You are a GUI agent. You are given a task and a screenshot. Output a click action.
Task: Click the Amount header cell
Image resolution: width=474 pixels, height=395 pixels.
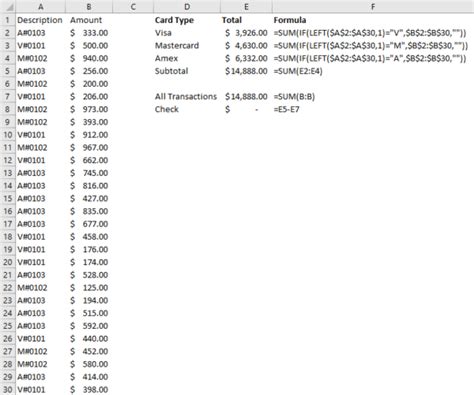86,20
